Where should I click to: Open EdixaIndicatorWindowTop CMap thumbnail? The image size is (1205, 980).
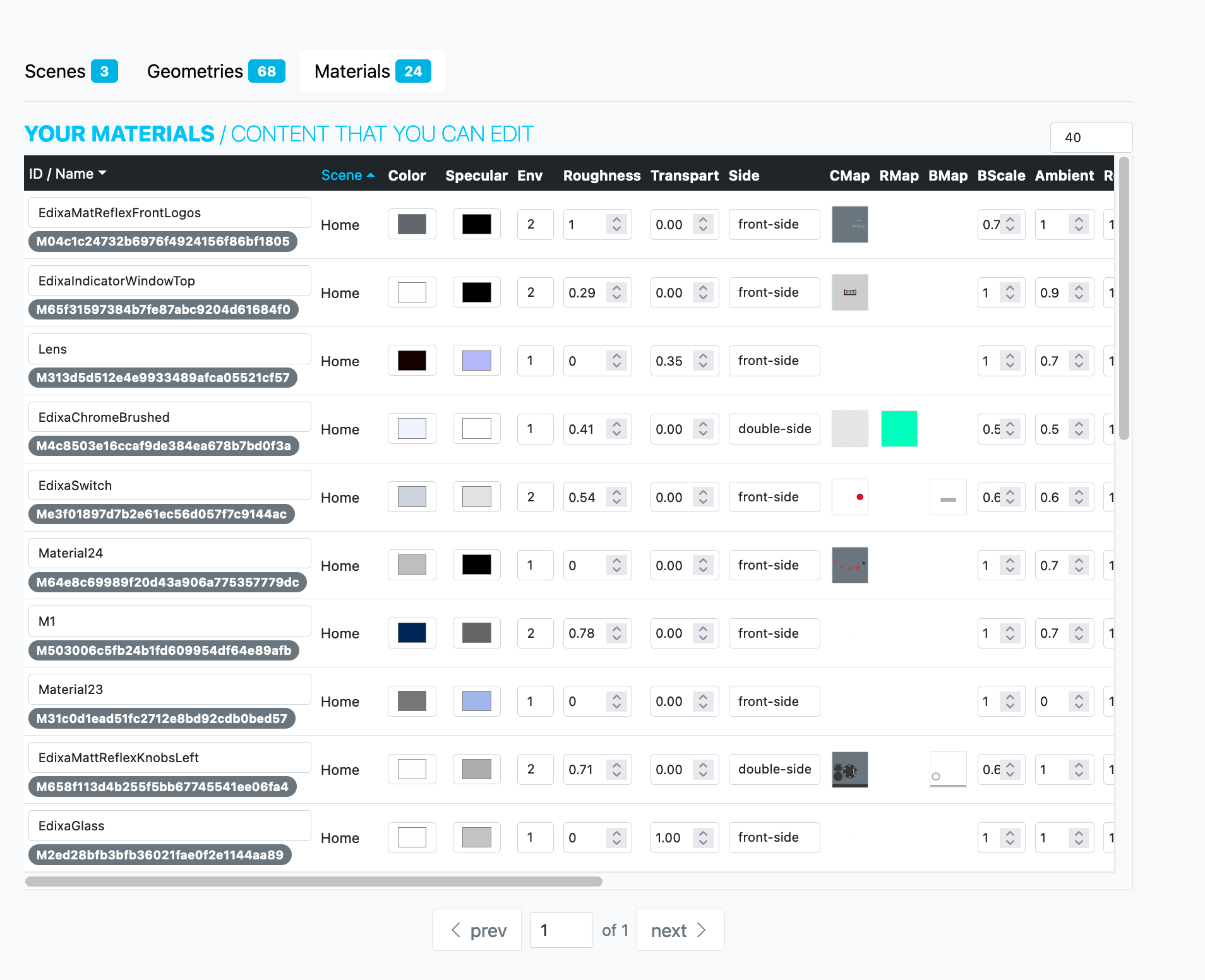[849, 292]
